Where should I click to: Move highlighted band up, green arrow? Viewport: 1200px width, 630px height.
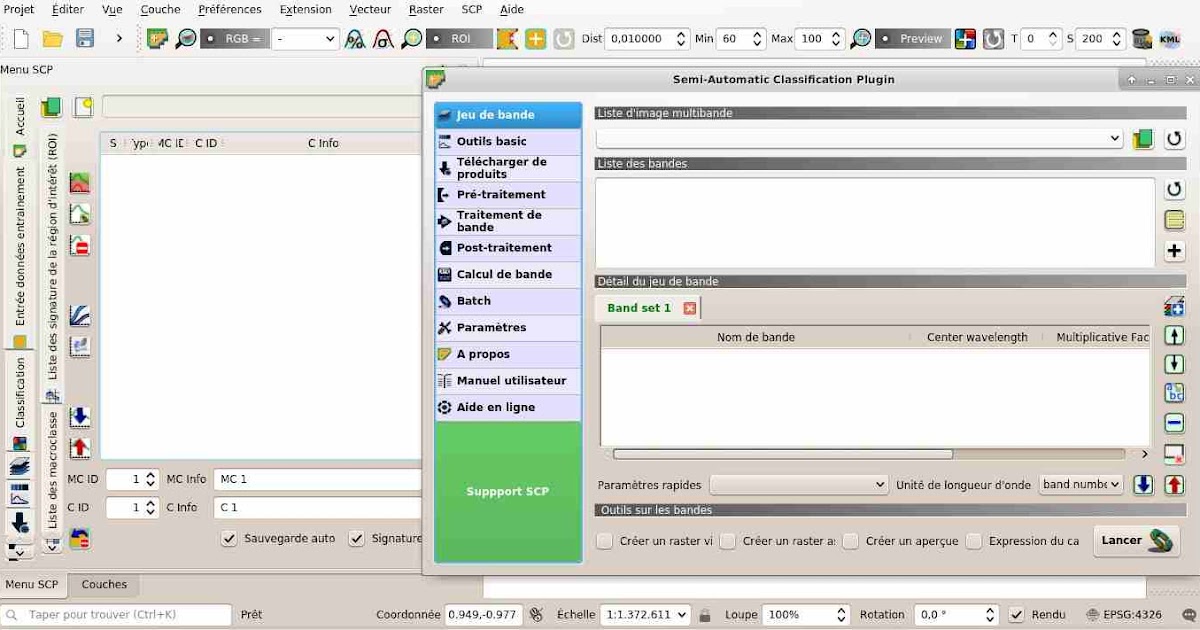pos(1175,335)
